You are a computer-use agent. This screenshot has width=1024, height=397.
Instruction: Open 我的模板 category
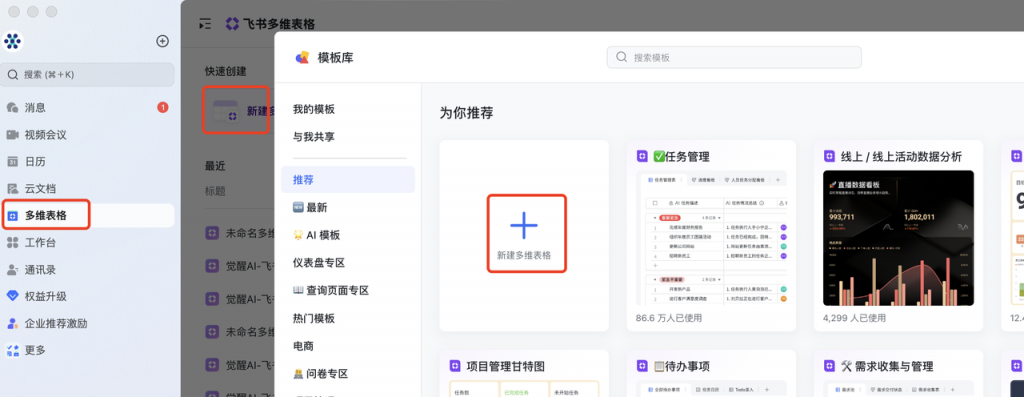click(314, 109)
